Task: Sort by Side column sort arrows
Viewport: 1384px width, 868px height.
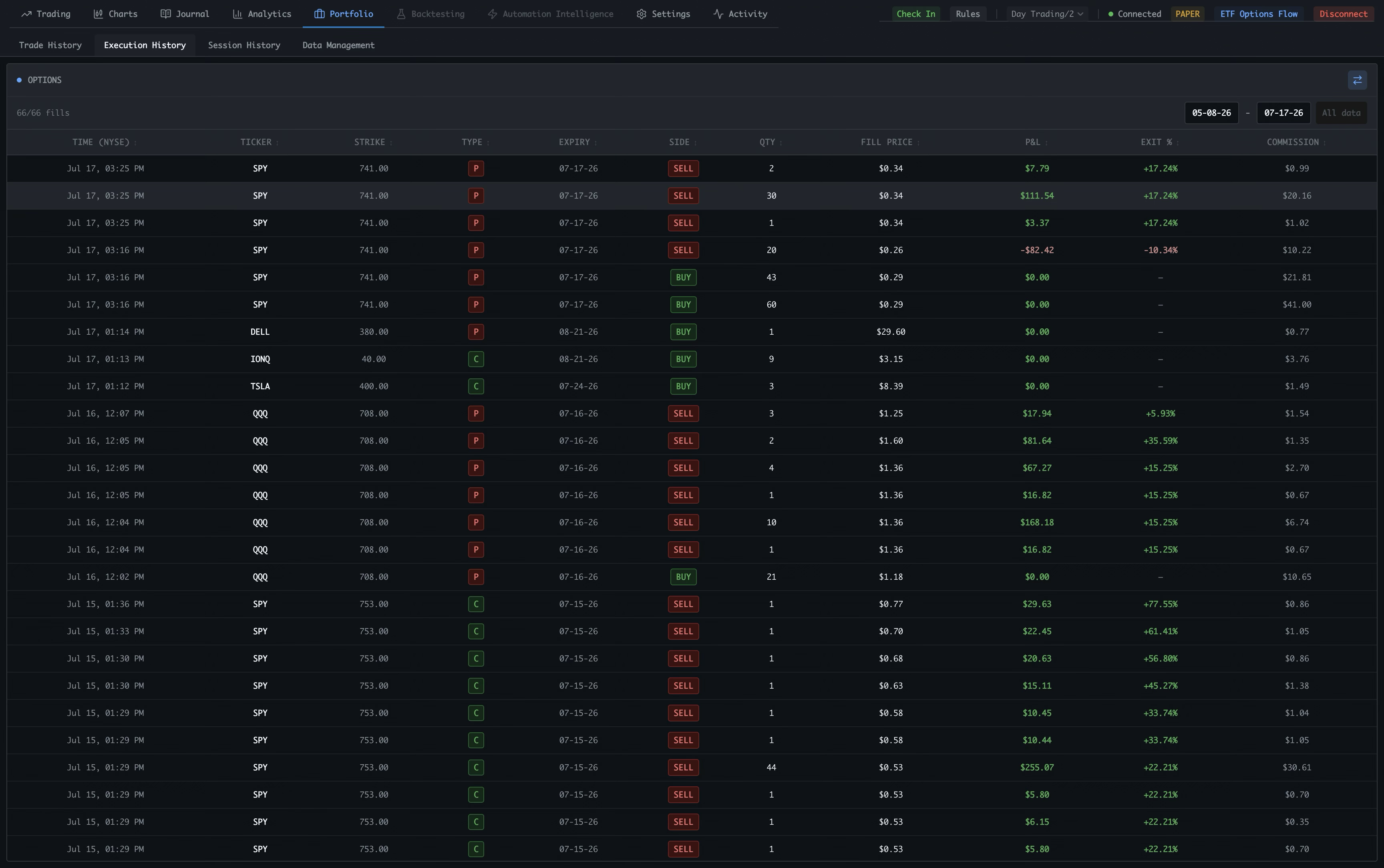Action: [x=695, y=143]
